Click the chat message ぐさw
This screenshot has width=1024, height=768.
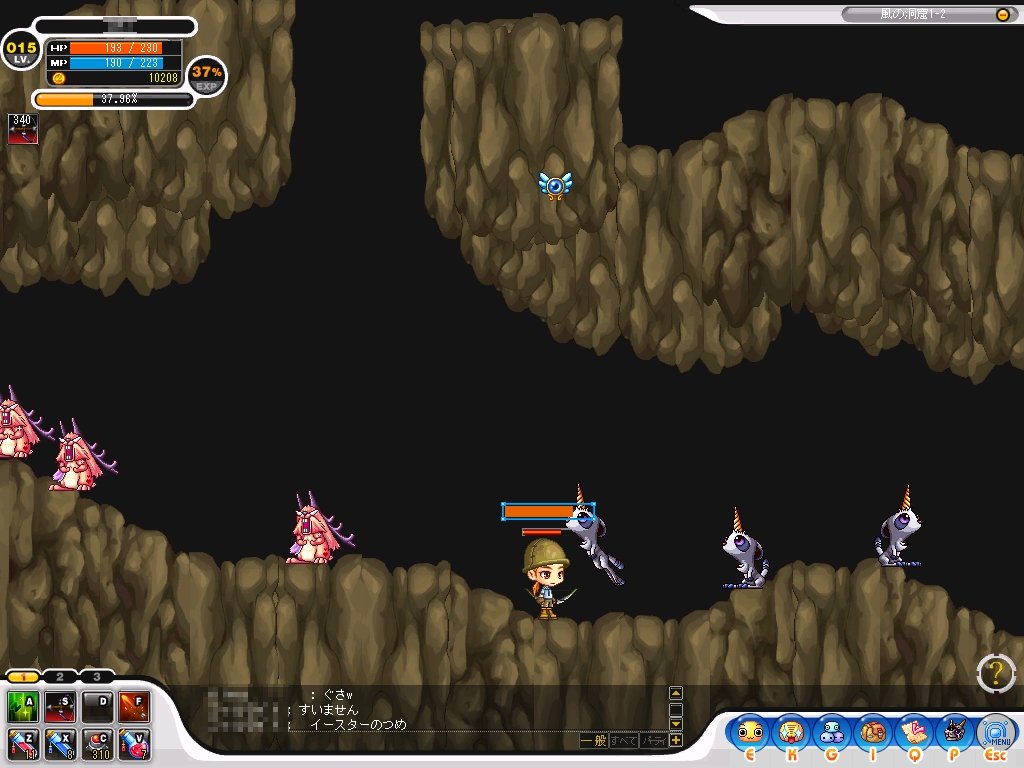[x=338, y=694]
